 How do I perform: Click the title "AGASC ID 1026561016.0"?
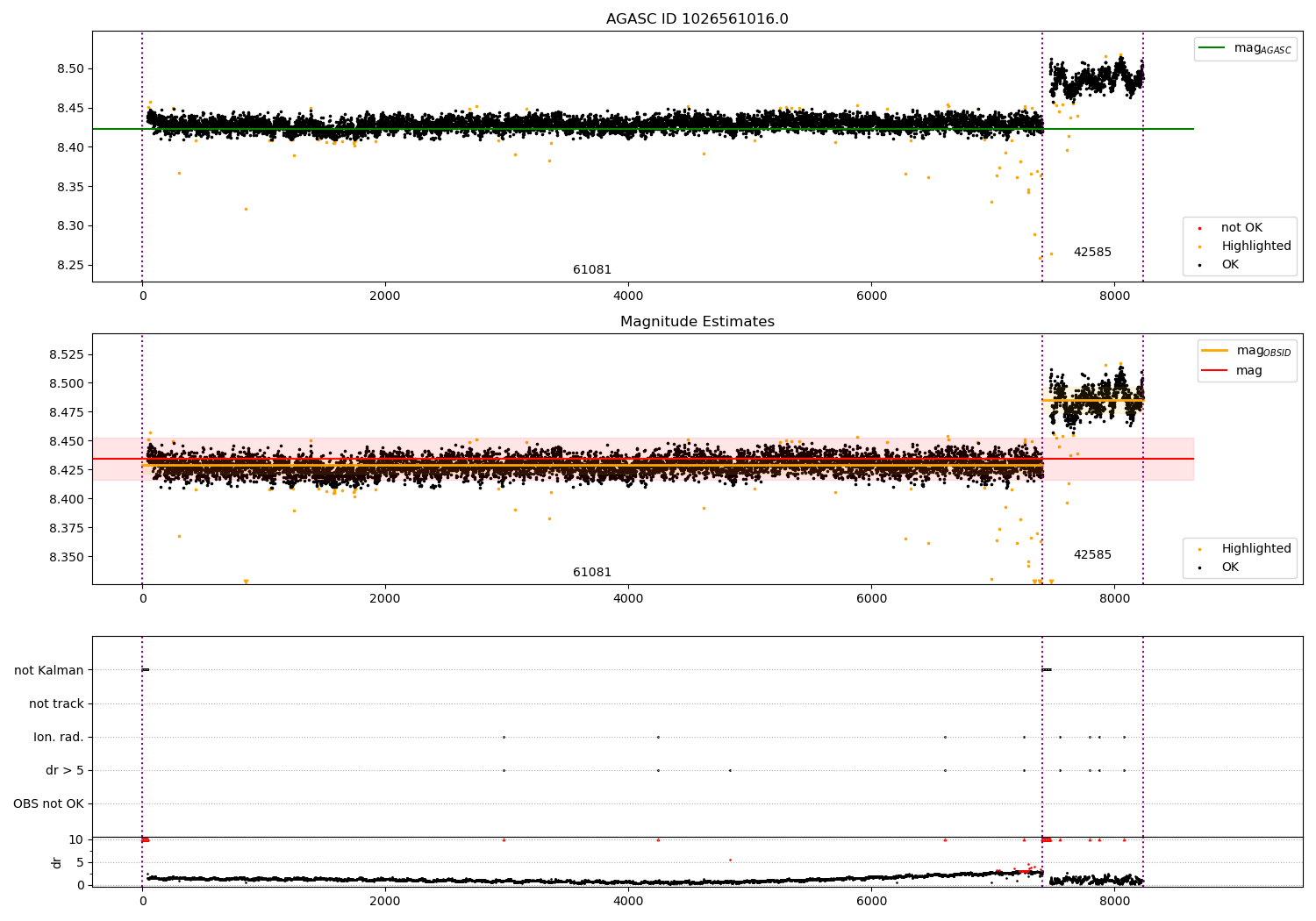(x=697, y=19)
